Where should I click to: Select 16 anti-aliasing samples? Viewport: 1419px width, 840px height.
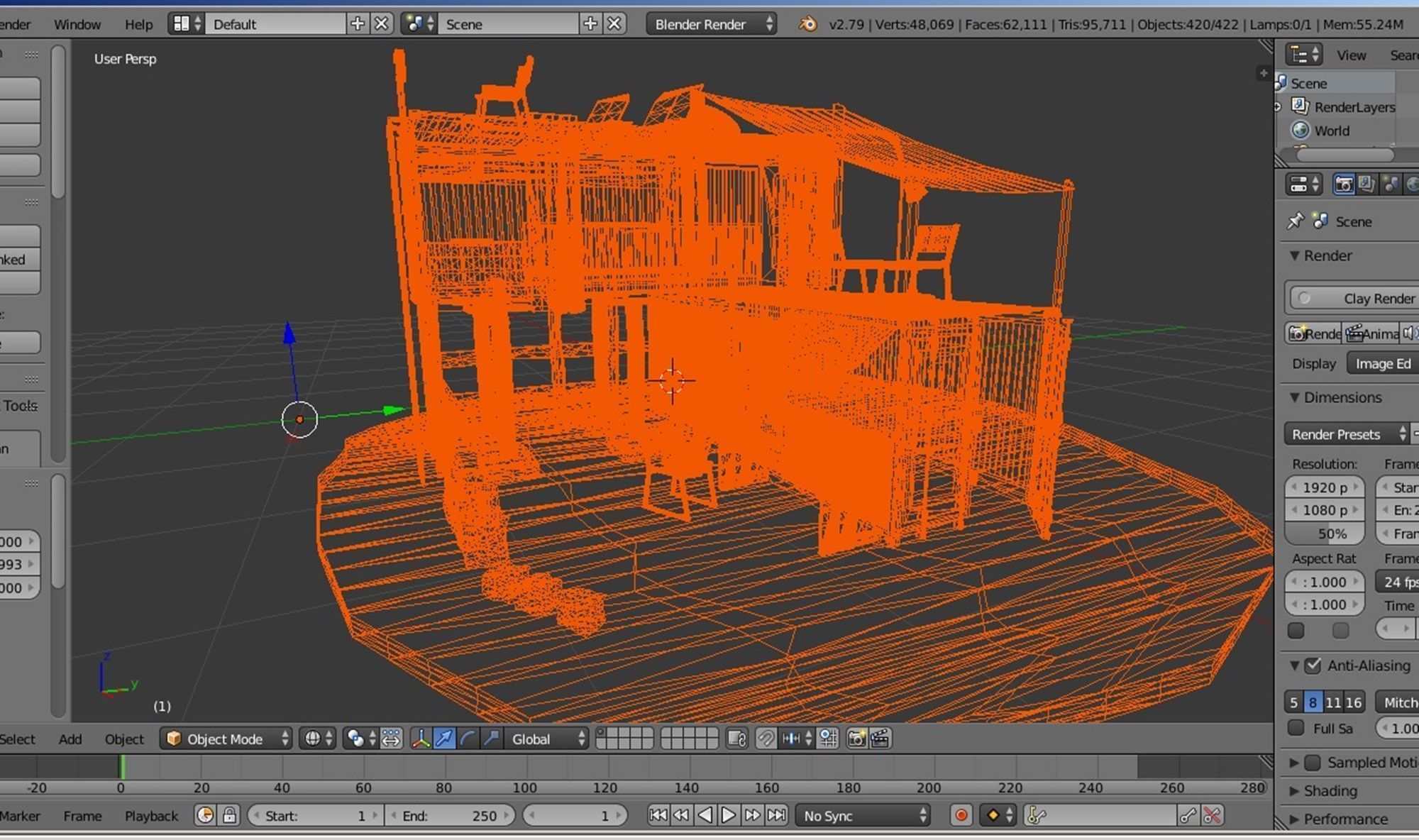pyautogui.click(x=1354, y=702)
